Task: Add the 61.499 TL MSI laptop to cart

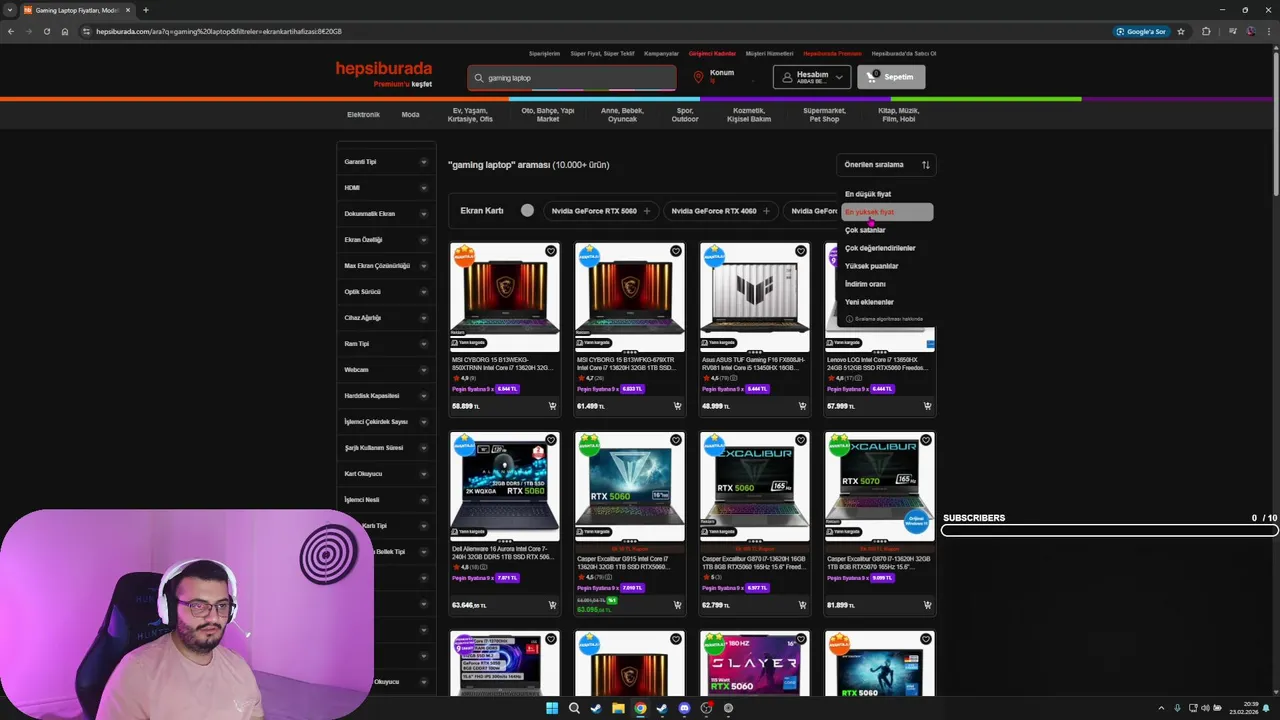Action: pyautogui.click(x=677, y=406)
